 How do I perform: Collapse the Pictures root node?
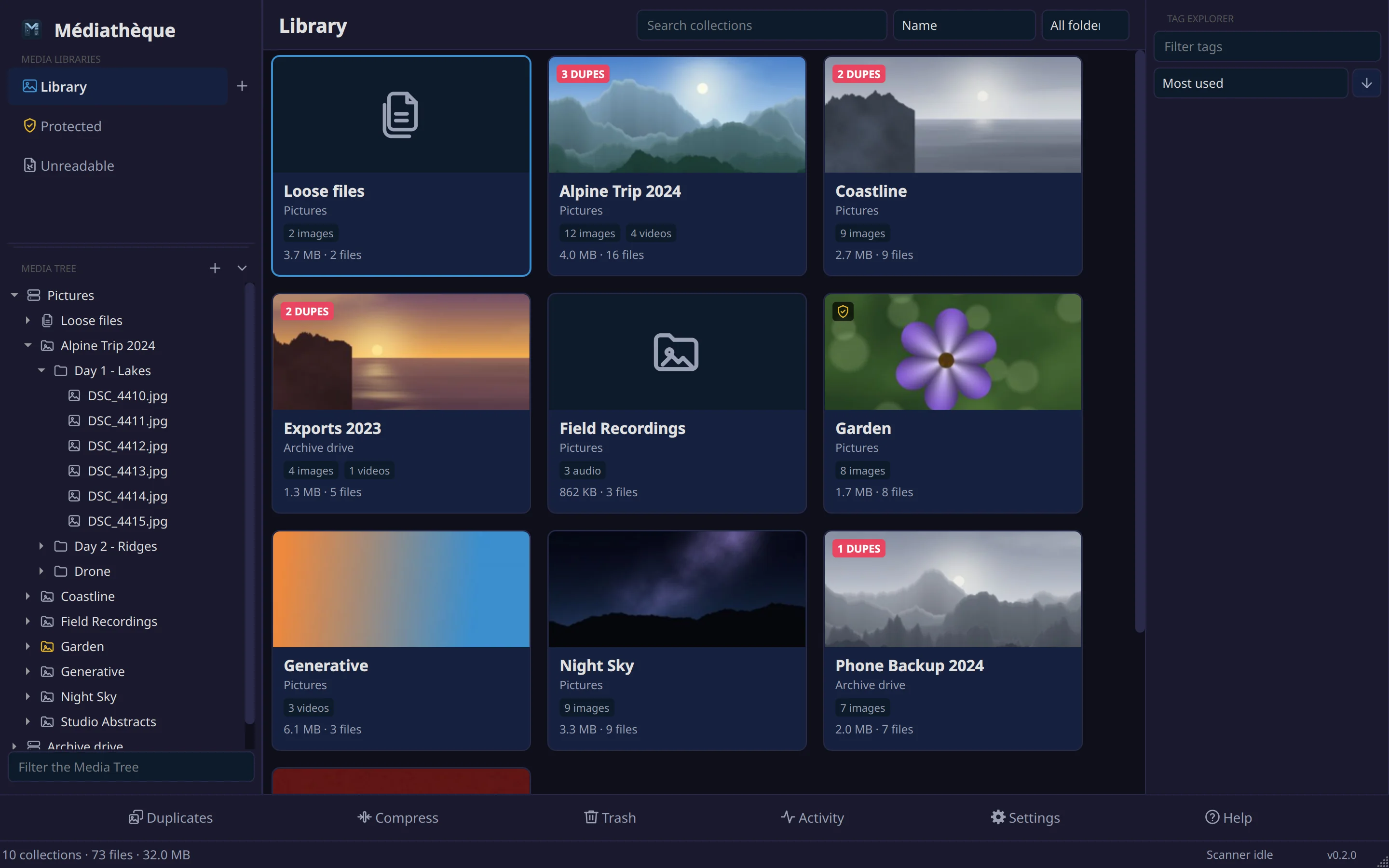tap(14, 295)
